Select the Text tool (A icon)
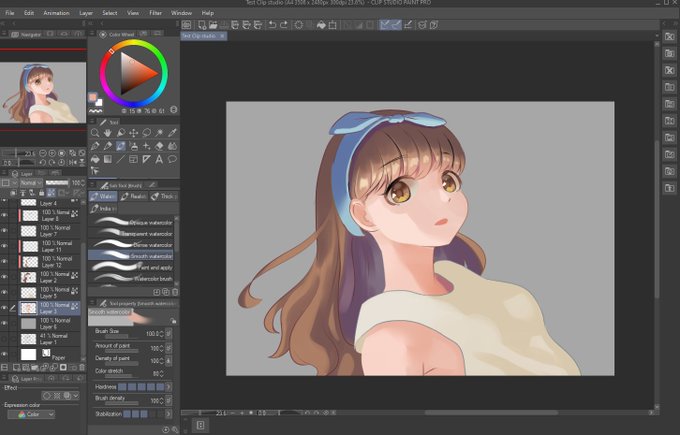 (159, 160)
